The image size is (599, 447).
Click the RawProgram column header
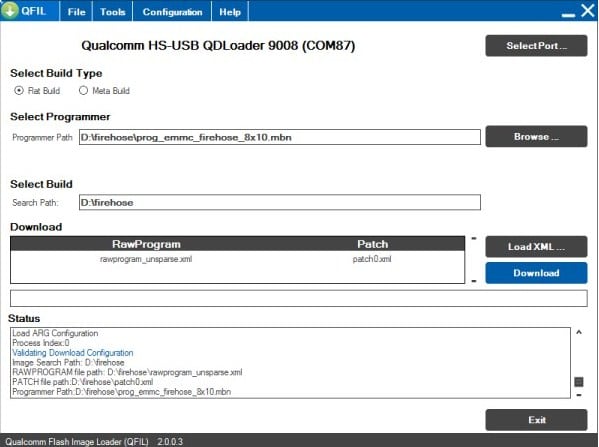146,244
